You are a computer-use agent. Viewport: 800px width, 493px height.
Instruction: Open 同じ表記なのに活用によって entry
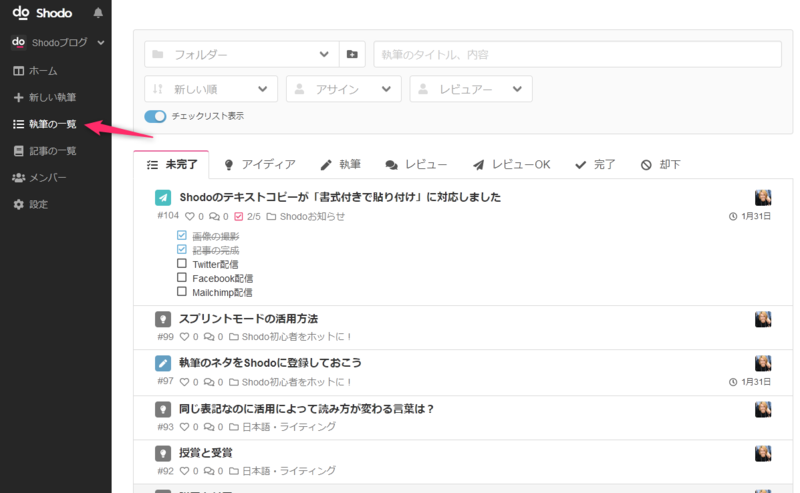tap(306, 409)
